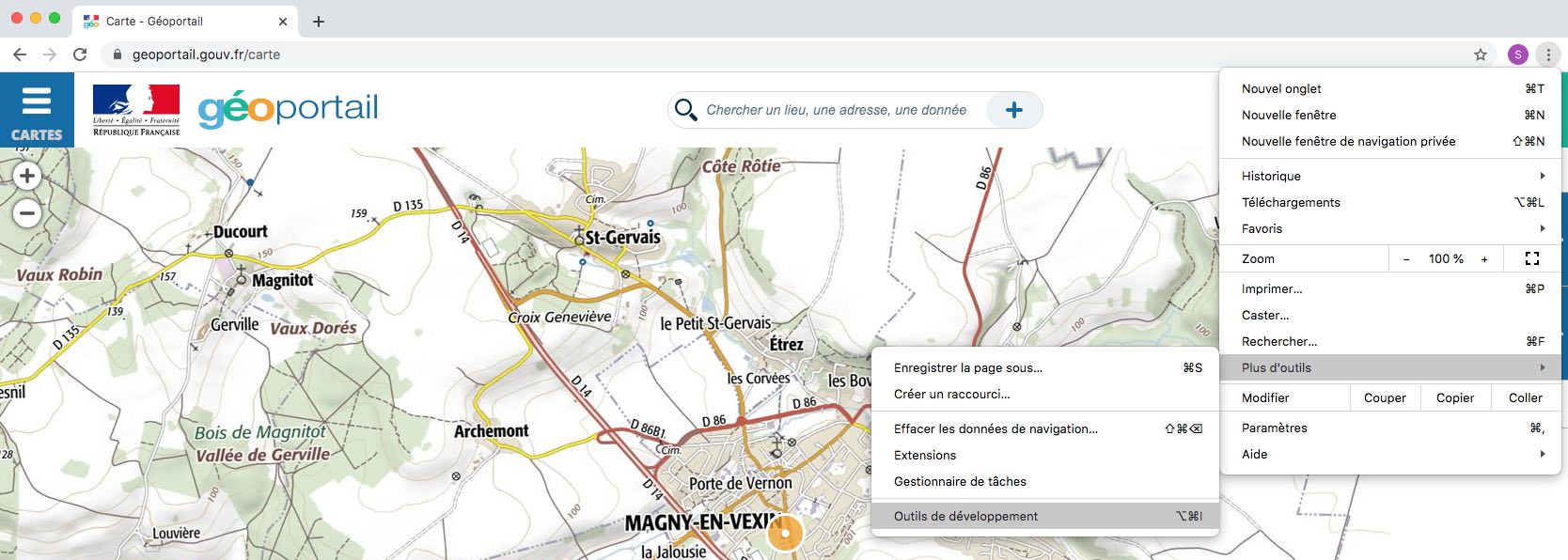The width and height of the screenshot is (1568, 560).
Task: Click the Géoportail logo
Action: tap(288, 110)
